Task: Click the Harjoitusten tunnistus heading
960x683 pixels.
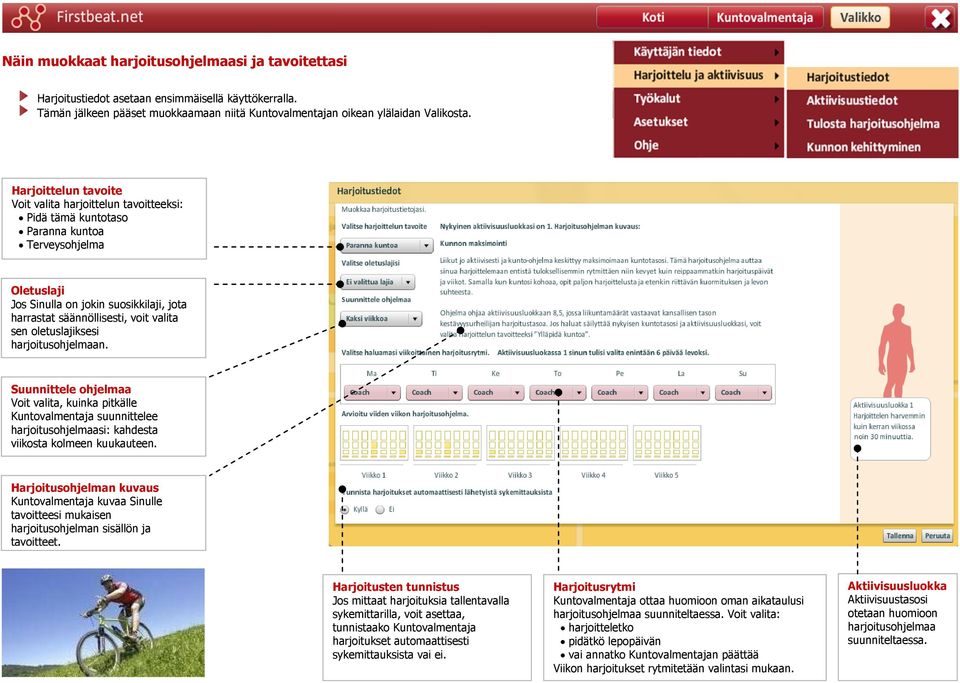Action: [396, 587]
